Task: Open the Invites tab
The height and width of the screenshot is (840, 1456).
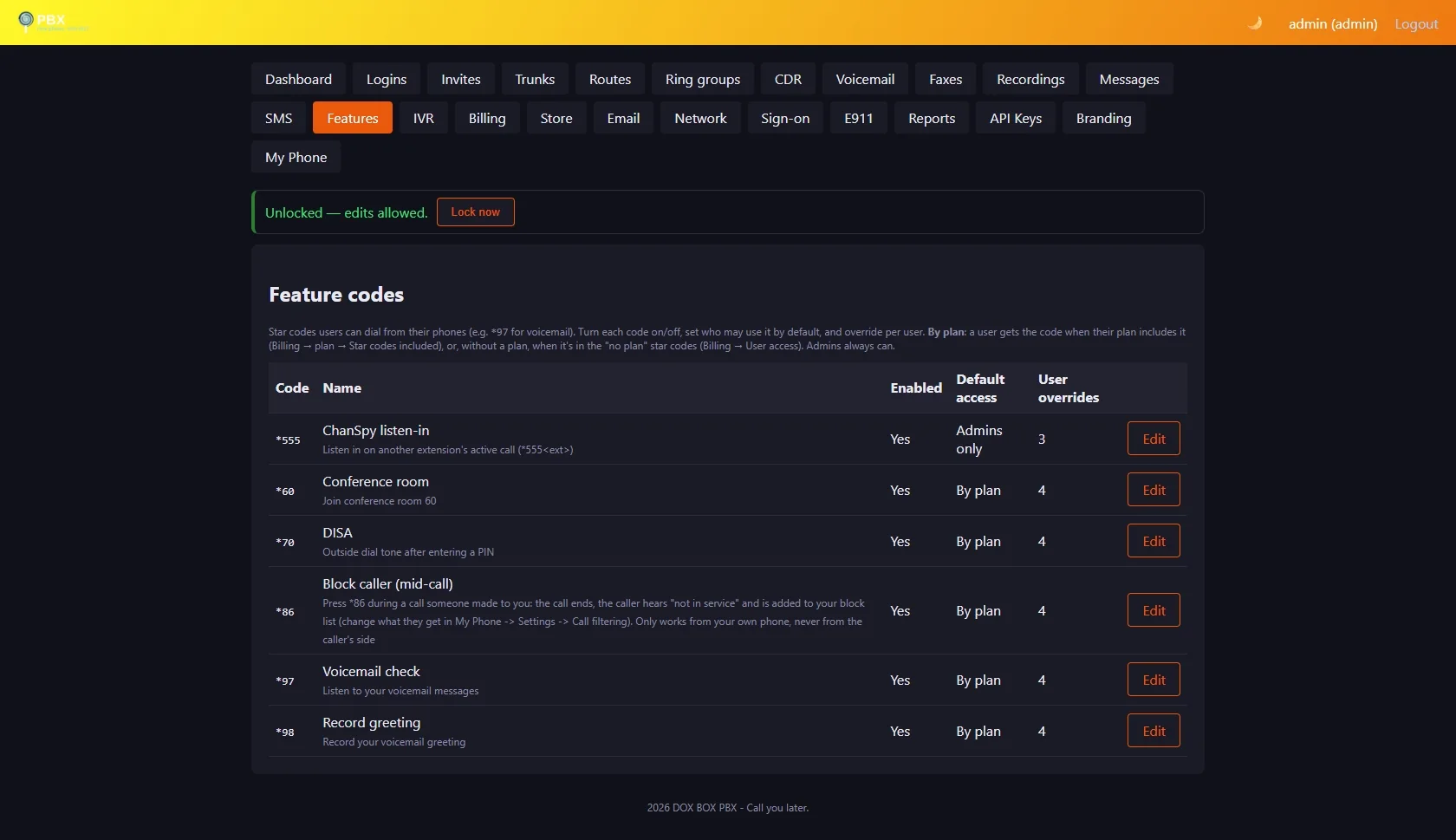Action: [461, 79]
